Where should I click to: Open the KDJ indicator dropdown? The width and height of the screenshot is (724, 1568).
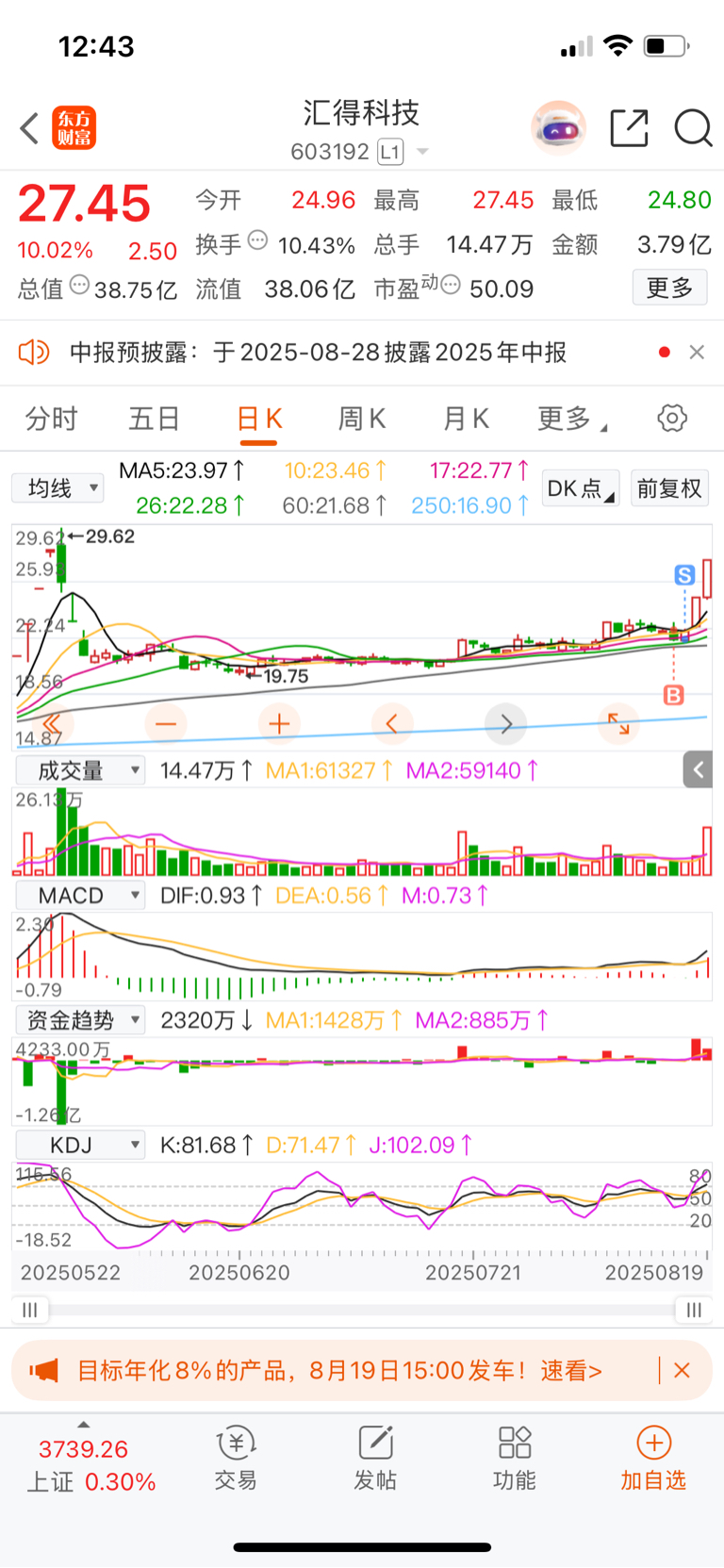click(x=80, y=1145)
